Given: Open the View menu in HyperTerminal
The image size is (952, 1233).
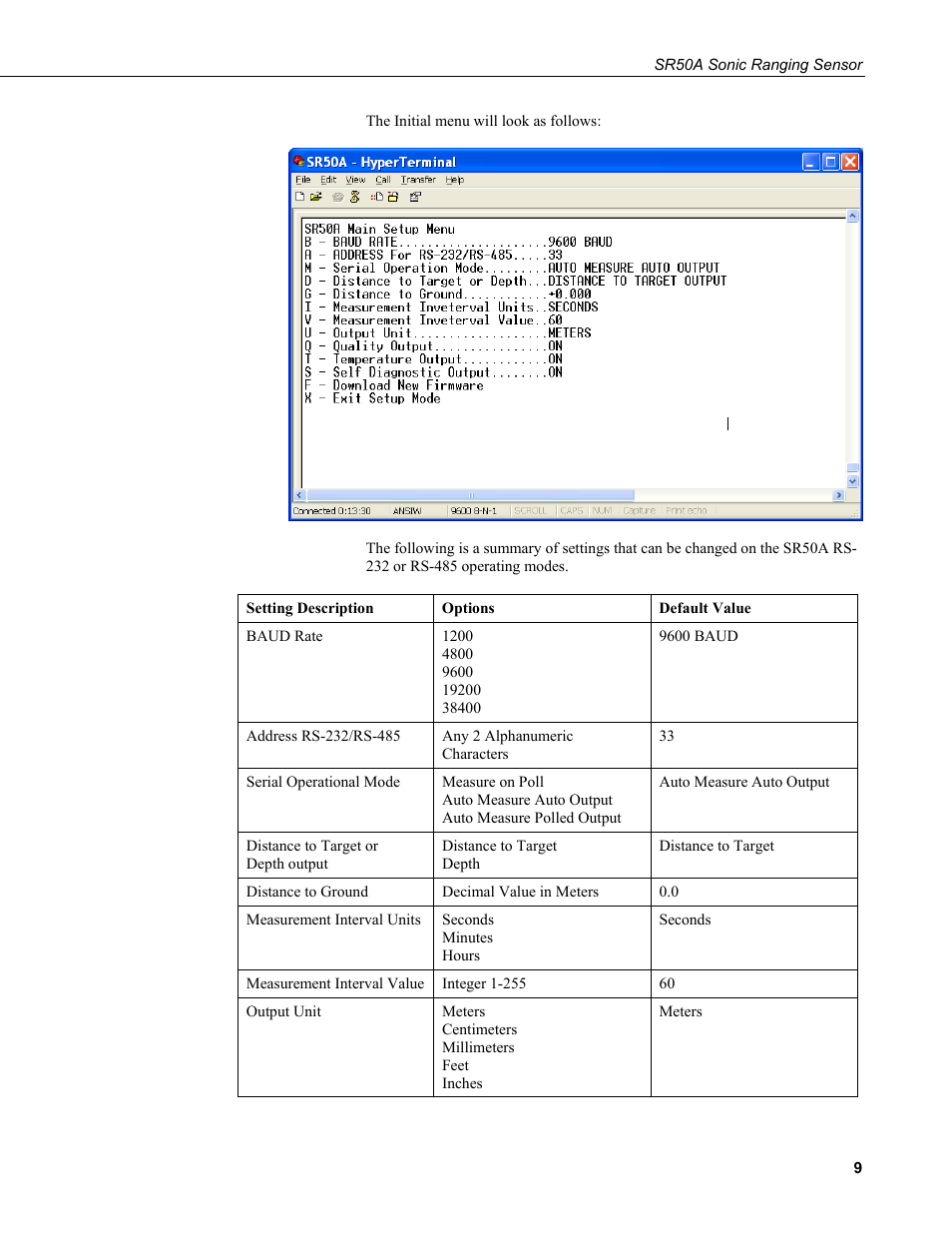Looking at the screenshot, I should [355, 180].
